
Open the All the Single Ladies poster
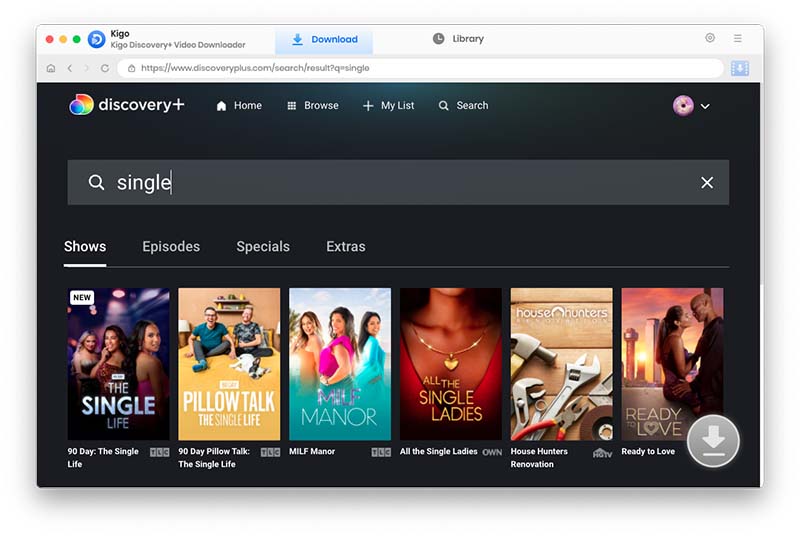pyautogui.click(x=451, y=364)
